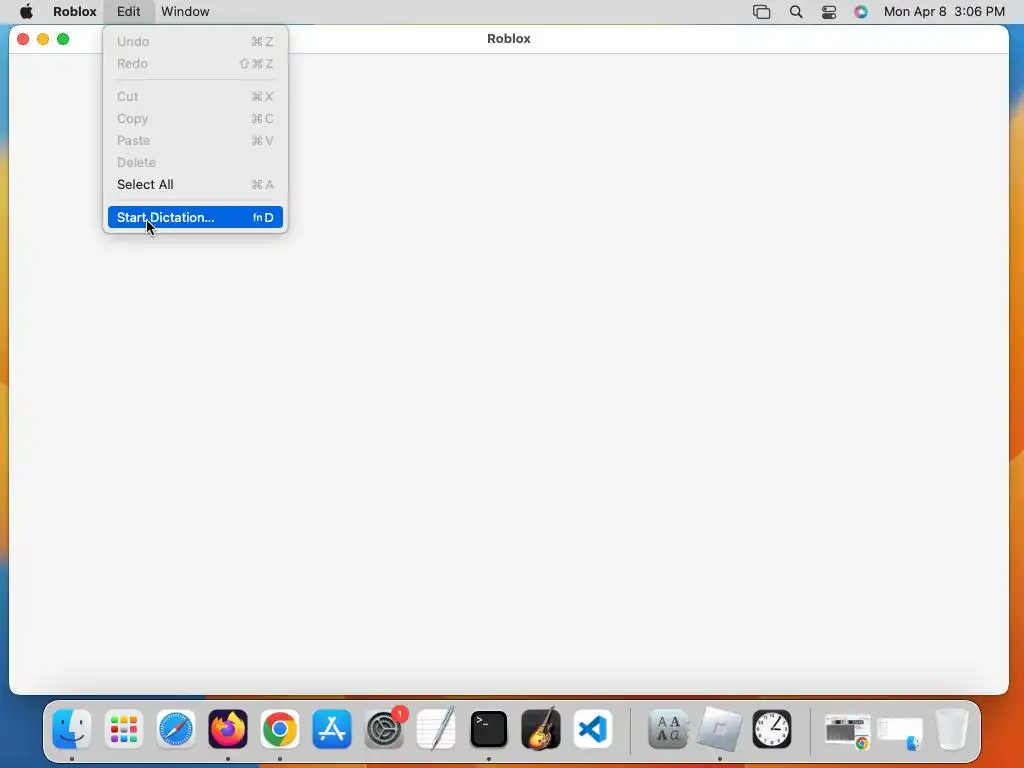Launch Safari from the Dock
Screen dimensions: 1024x768
[176, 729]
